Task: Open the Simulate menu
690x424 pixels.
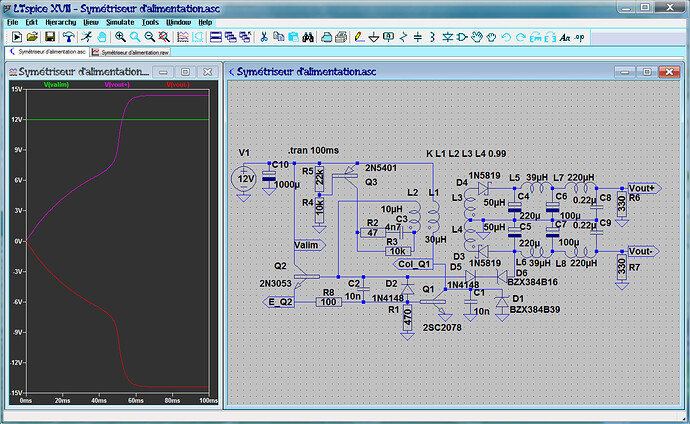Action: (118, 21)
